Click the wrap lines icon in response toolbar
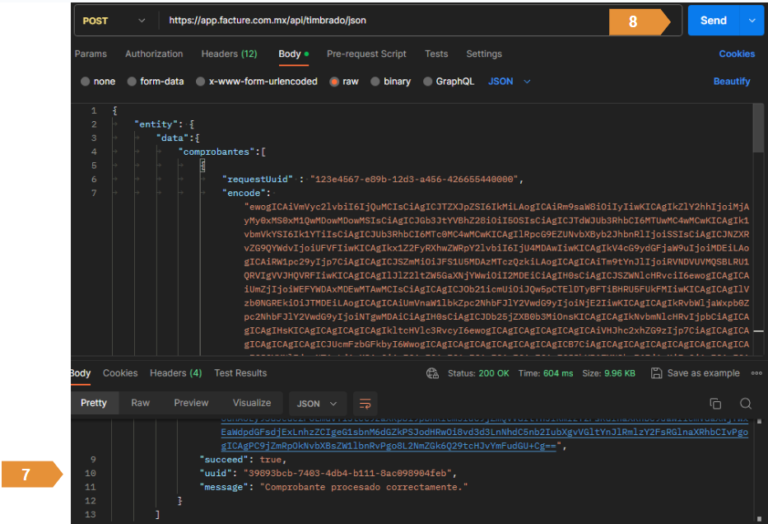The height and width of the screenshot is (524, 768). (x=365, y=403)
